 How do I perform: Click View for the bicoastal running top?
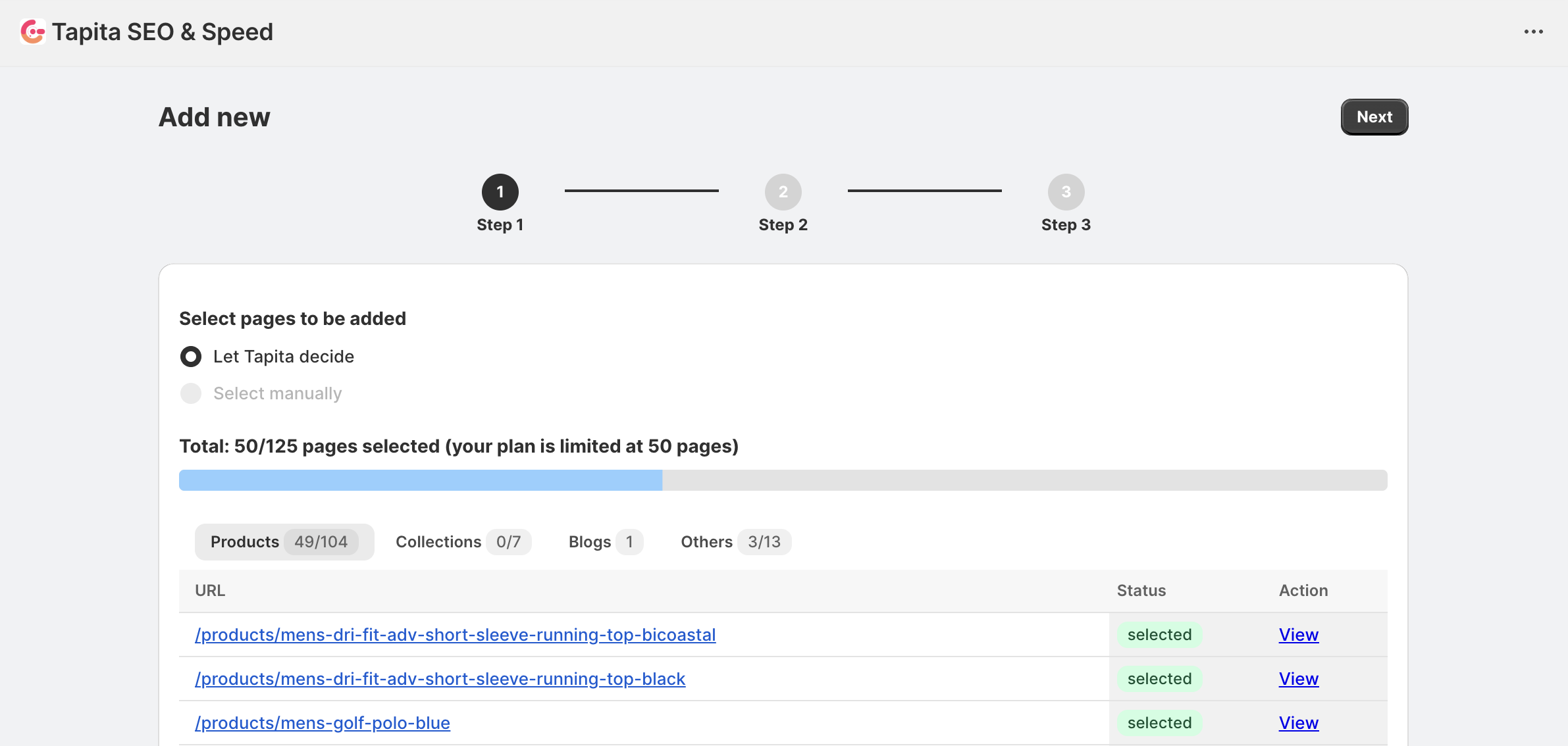[1298, 635]
